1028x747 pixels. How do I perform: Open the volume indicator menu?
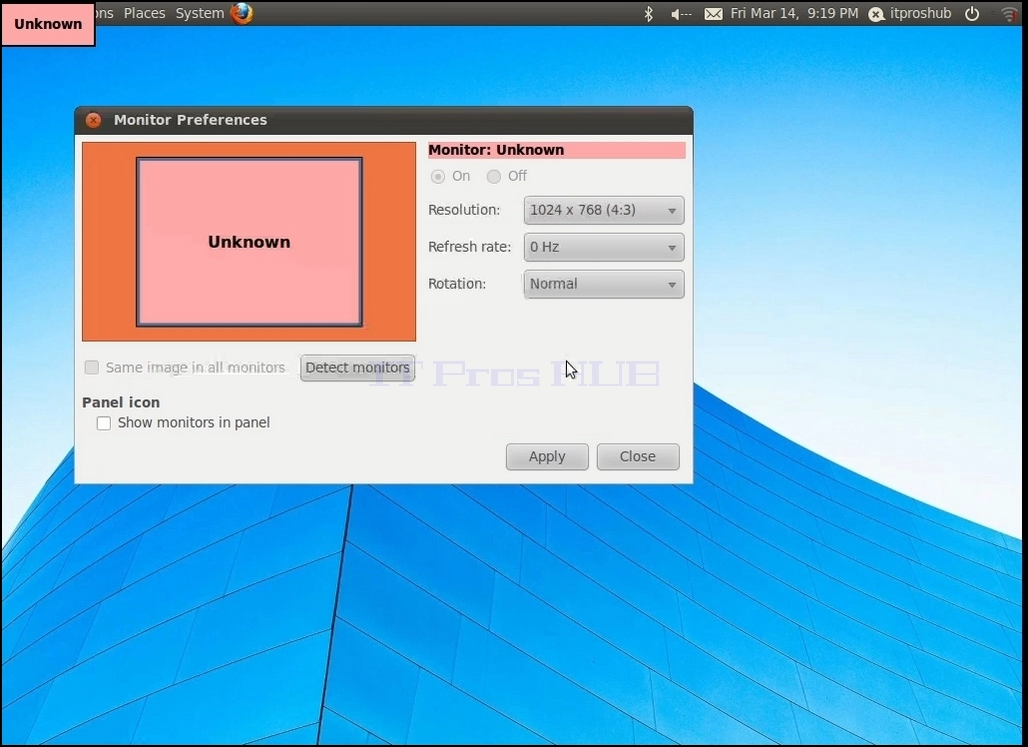[681, 14]
